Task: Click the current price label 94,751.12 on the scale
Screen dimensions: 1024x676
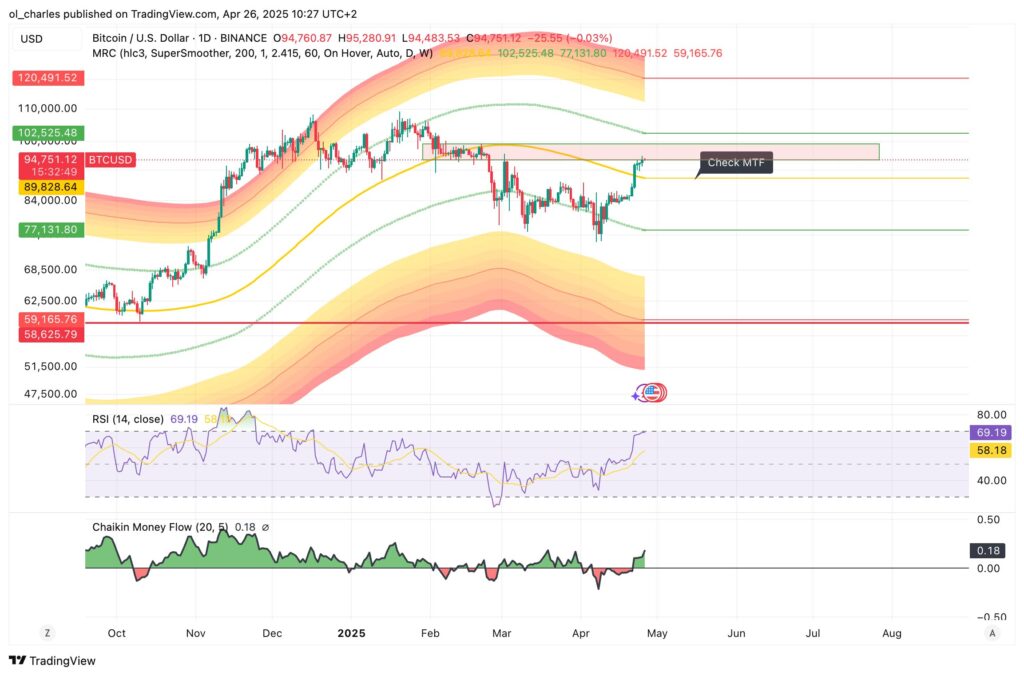Action: 50,158
